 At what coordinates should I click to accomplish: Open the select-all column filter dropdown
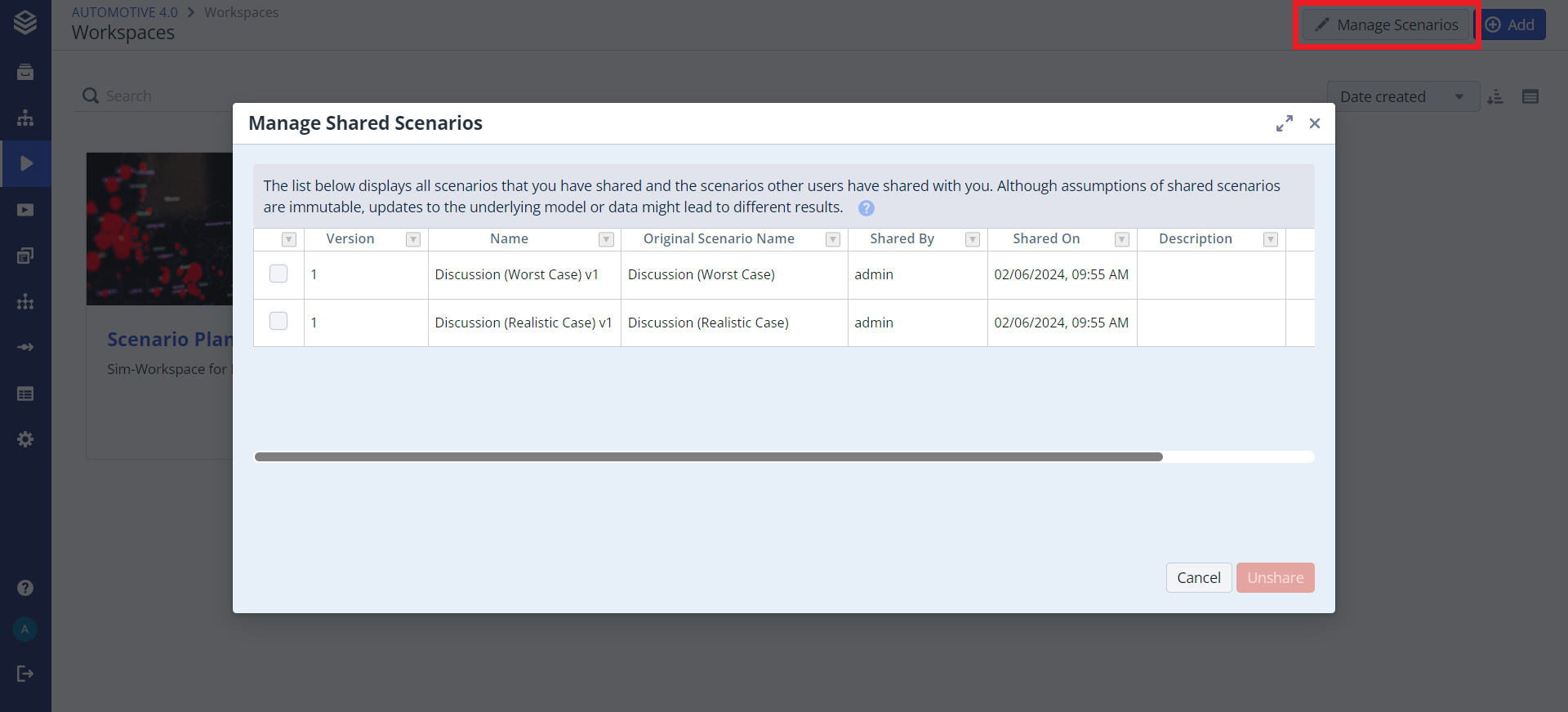pyautogui.click(x=289, y=239)
